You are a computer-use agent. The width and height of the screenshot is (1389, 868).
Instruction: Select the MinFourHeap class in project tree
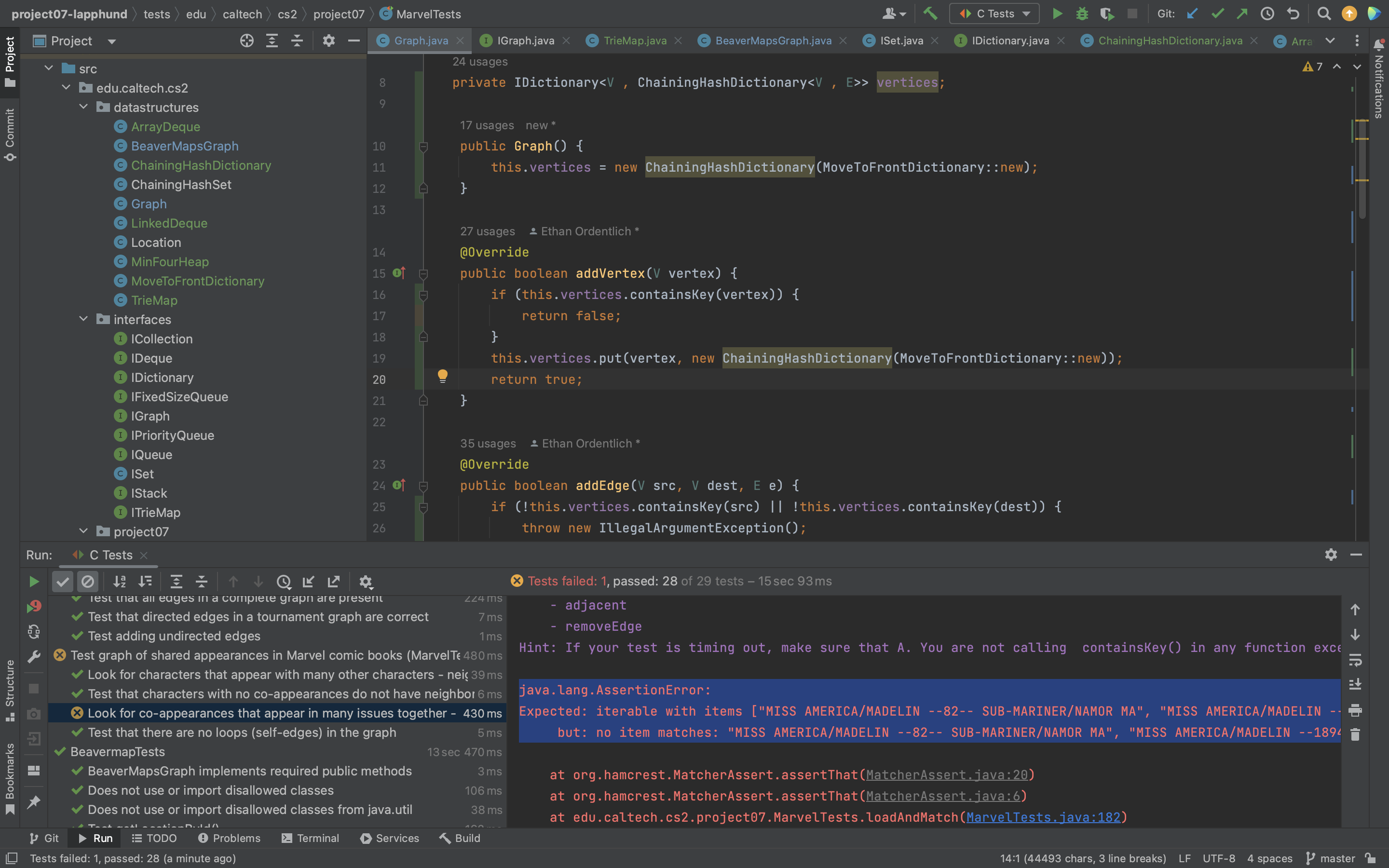point(170,262)
